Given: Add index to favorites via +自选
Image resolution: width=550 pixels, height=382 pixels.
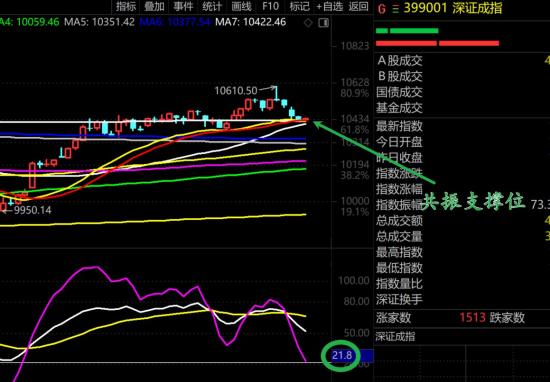Looking at the screenshot, I should click(329, 6).
